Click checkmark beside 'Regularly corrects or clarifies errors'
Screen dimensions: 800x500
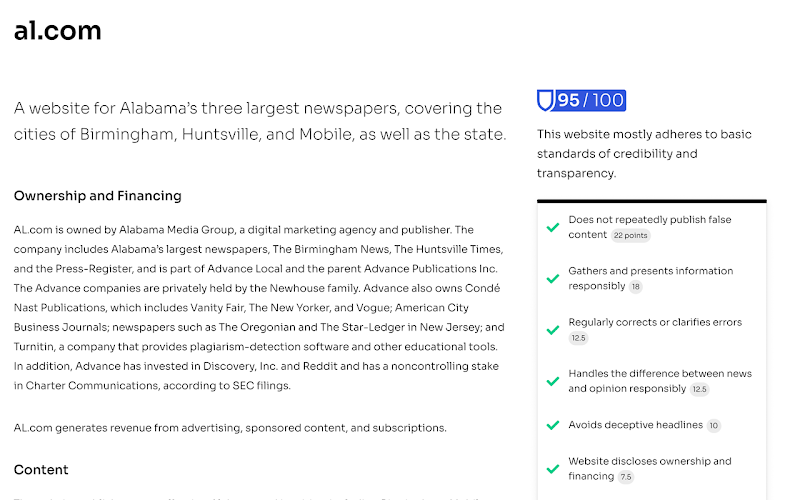click(553, 330)
